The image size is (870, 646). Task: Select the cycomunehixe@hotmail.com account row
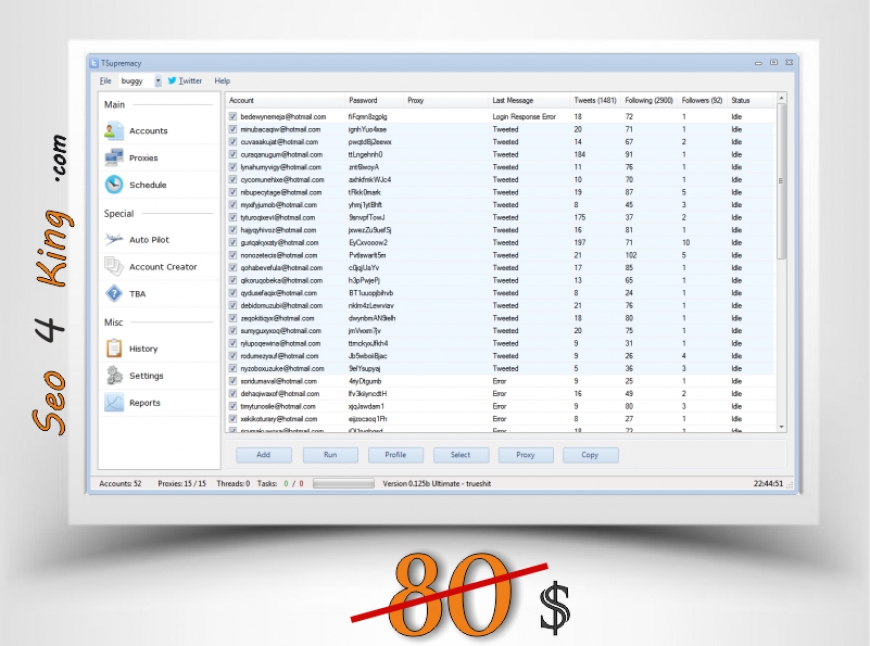(x=501, y=180)
